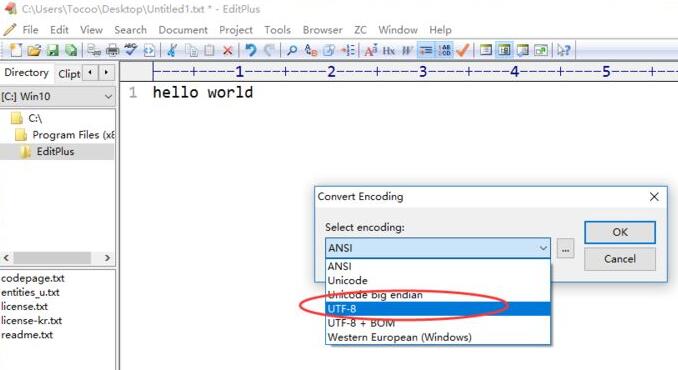Switch to the Directory tab
Screen dimensions: 678x370
click(x=26, y=73)
